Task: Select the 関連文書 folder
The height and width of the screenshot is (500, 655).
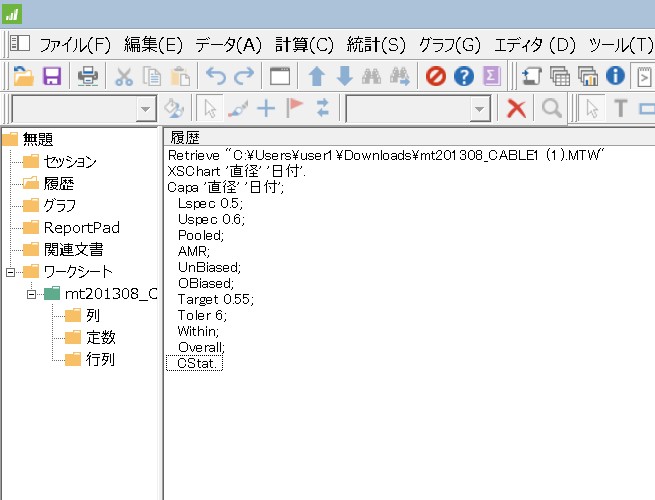Action: point(74,250)
